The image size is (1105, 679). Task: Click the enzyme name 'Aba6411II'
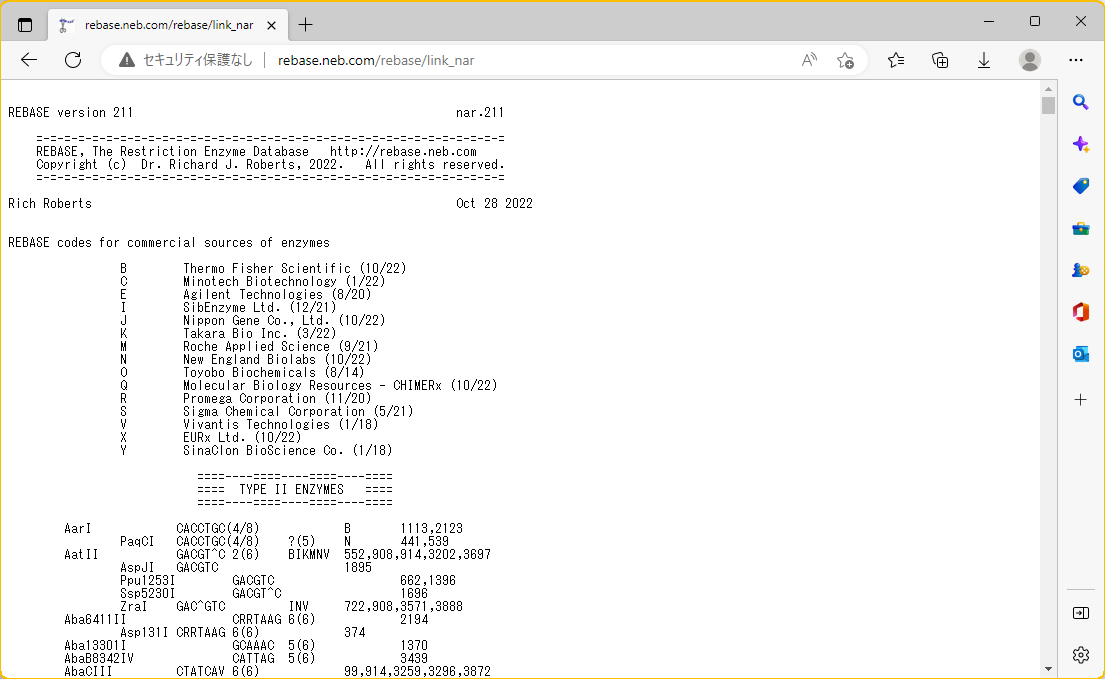(95, 620)
